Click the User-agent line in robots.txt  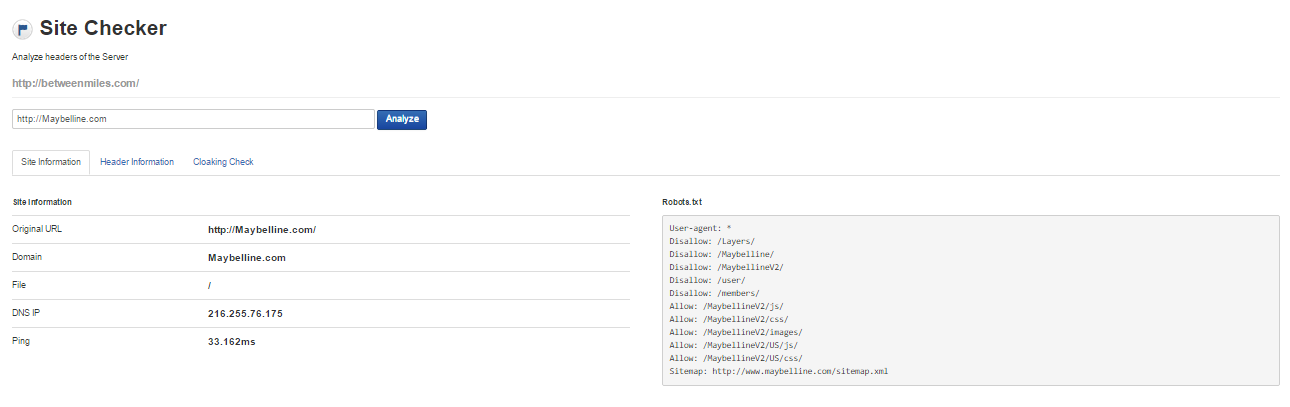point(700,228)
